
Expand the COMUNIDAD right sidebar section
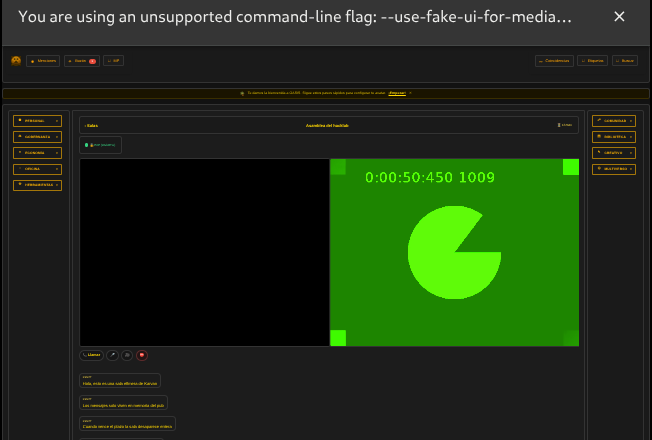(x=614, y=121)
